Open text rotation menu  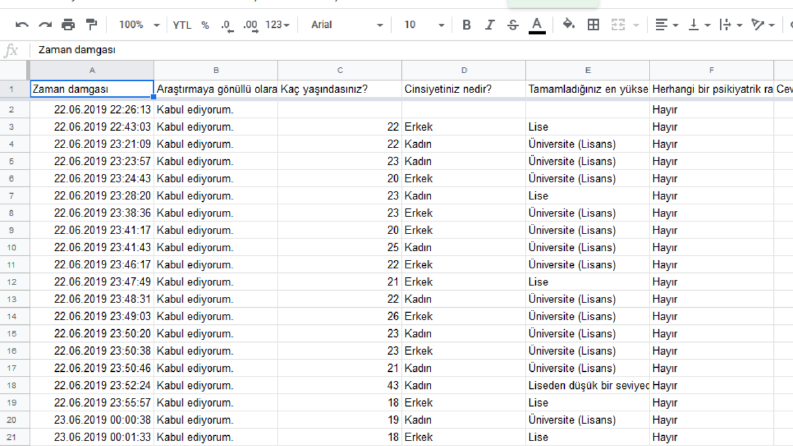tap(763, 25)
